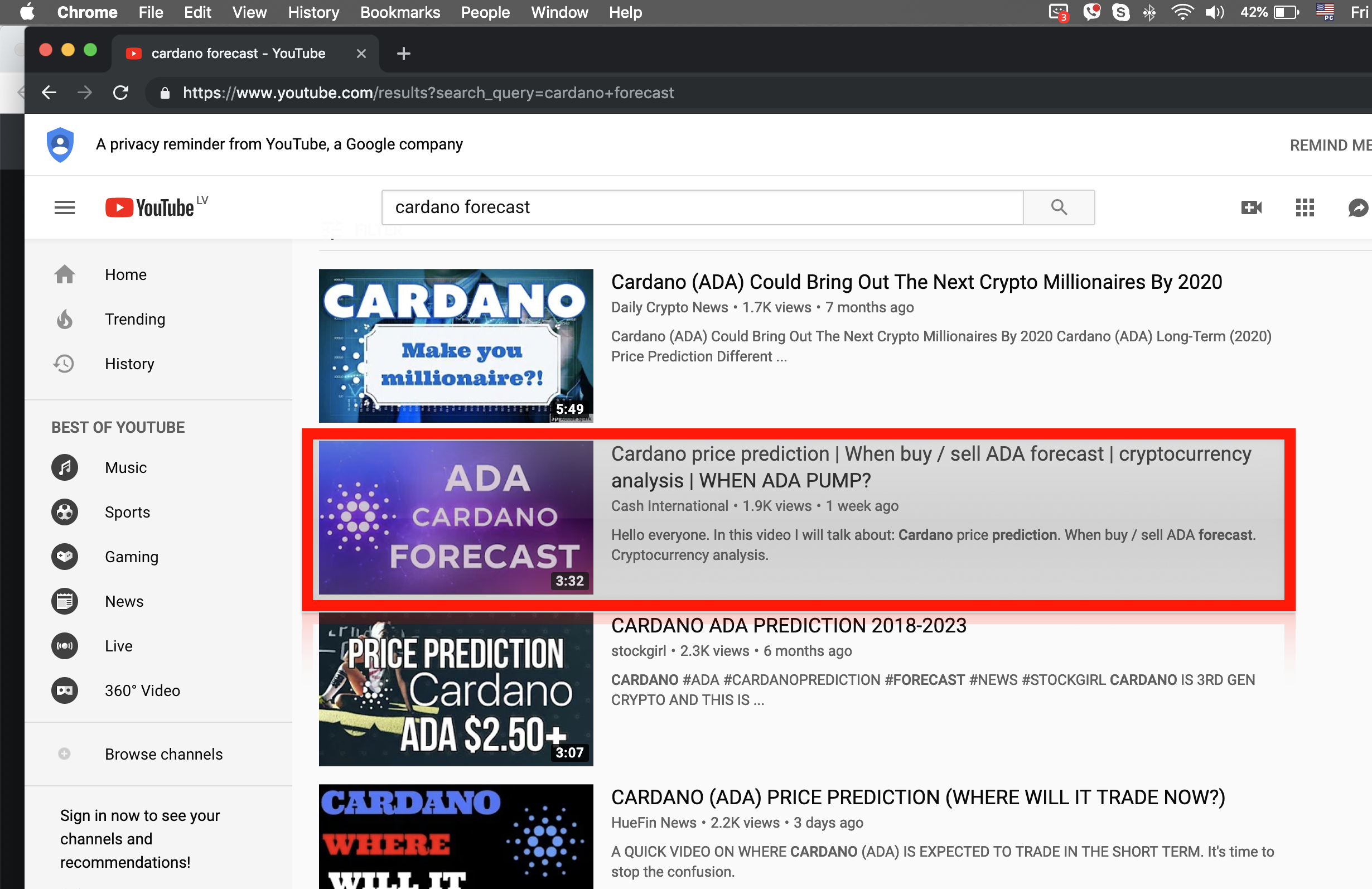Open Home in the sidebar
This screenshot has height=889, width=1372.
point(125,274)
